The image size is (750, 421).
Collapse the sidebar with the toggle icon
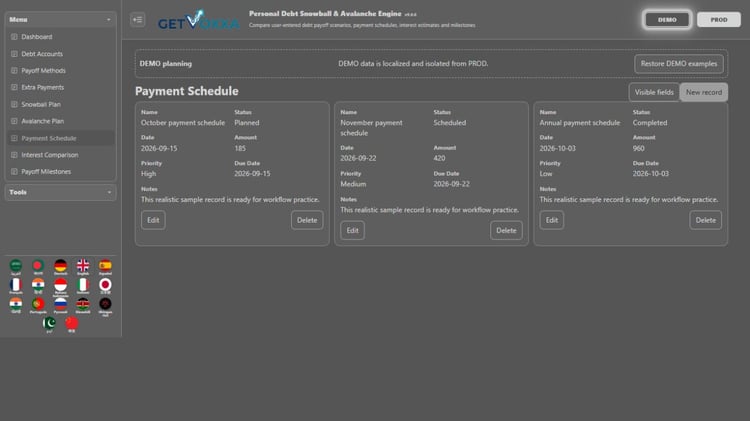pyautogui.click(x=138, y=20)
